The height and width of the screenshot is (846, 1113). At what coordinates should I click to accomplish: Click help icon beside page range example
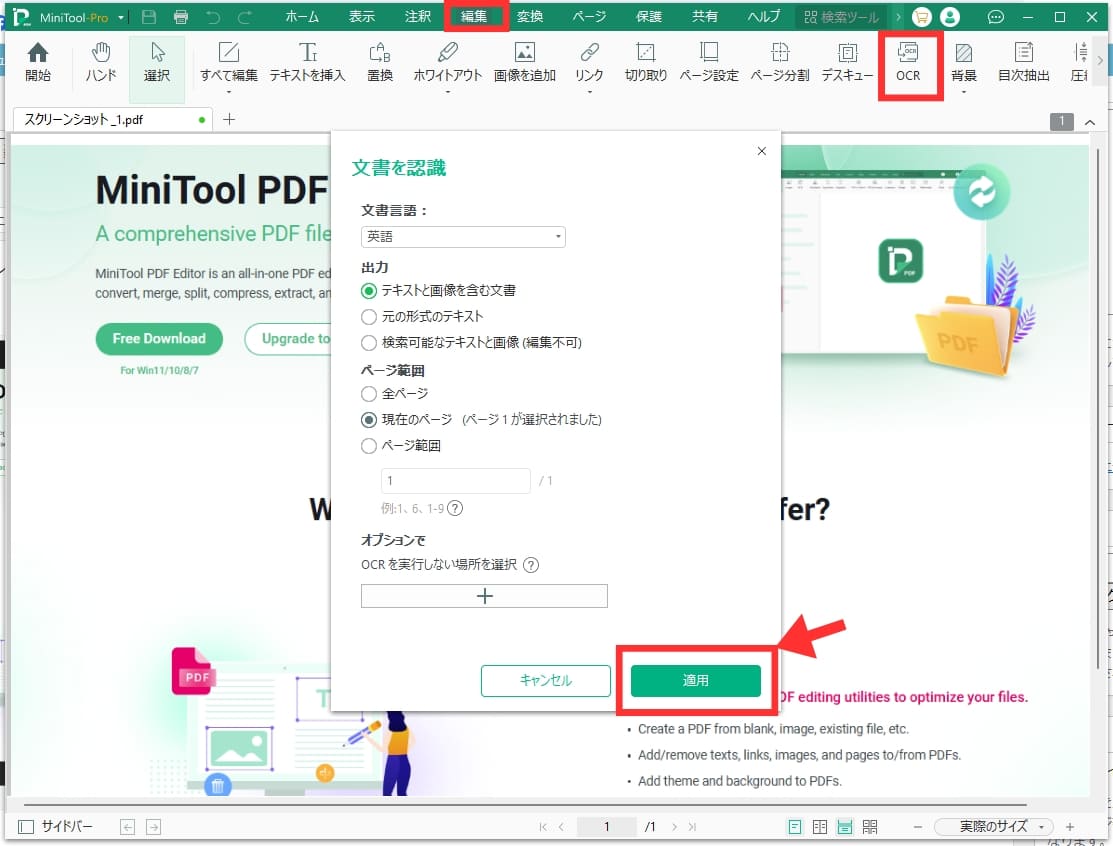[455, 508]
